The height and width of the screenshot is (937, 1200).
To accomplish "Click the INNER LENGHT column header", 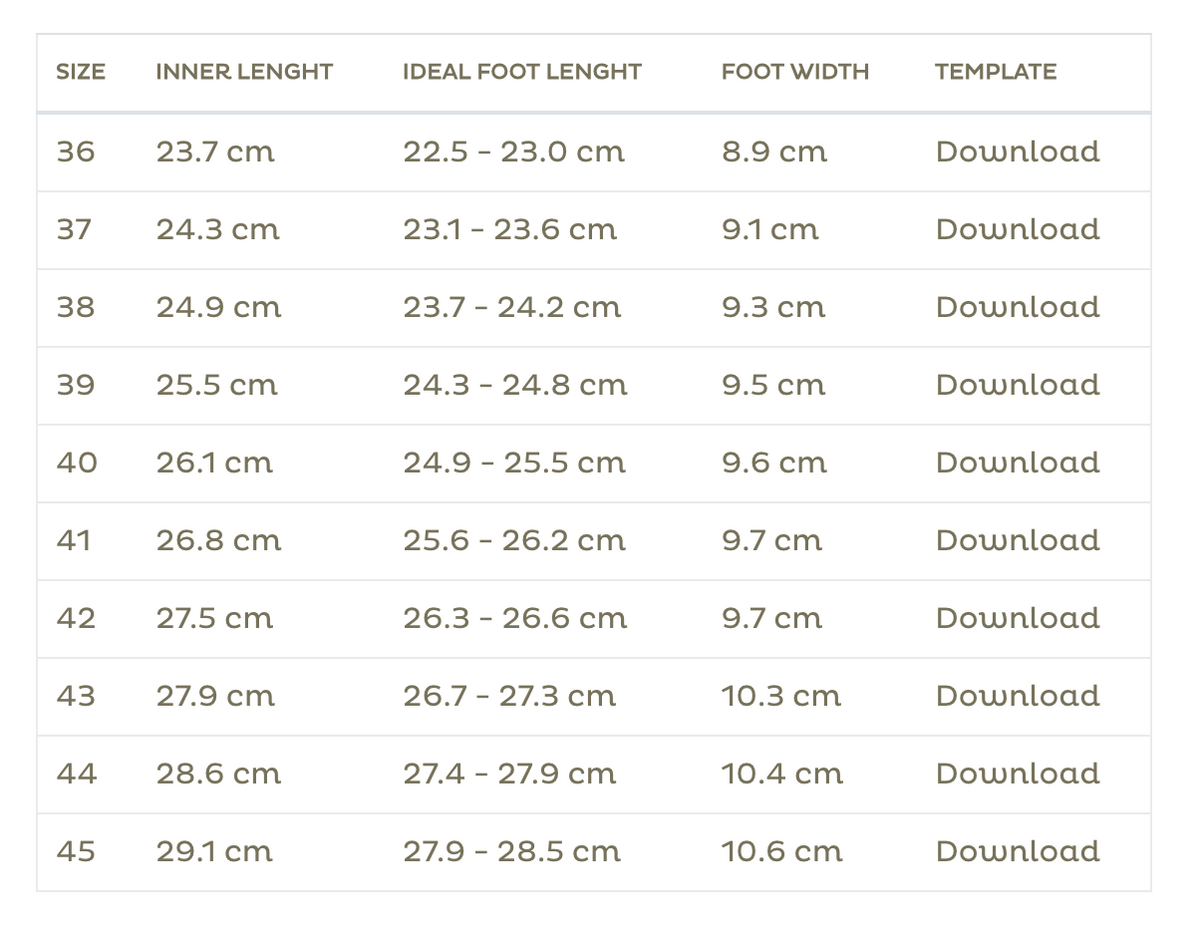I will [244, 72].
